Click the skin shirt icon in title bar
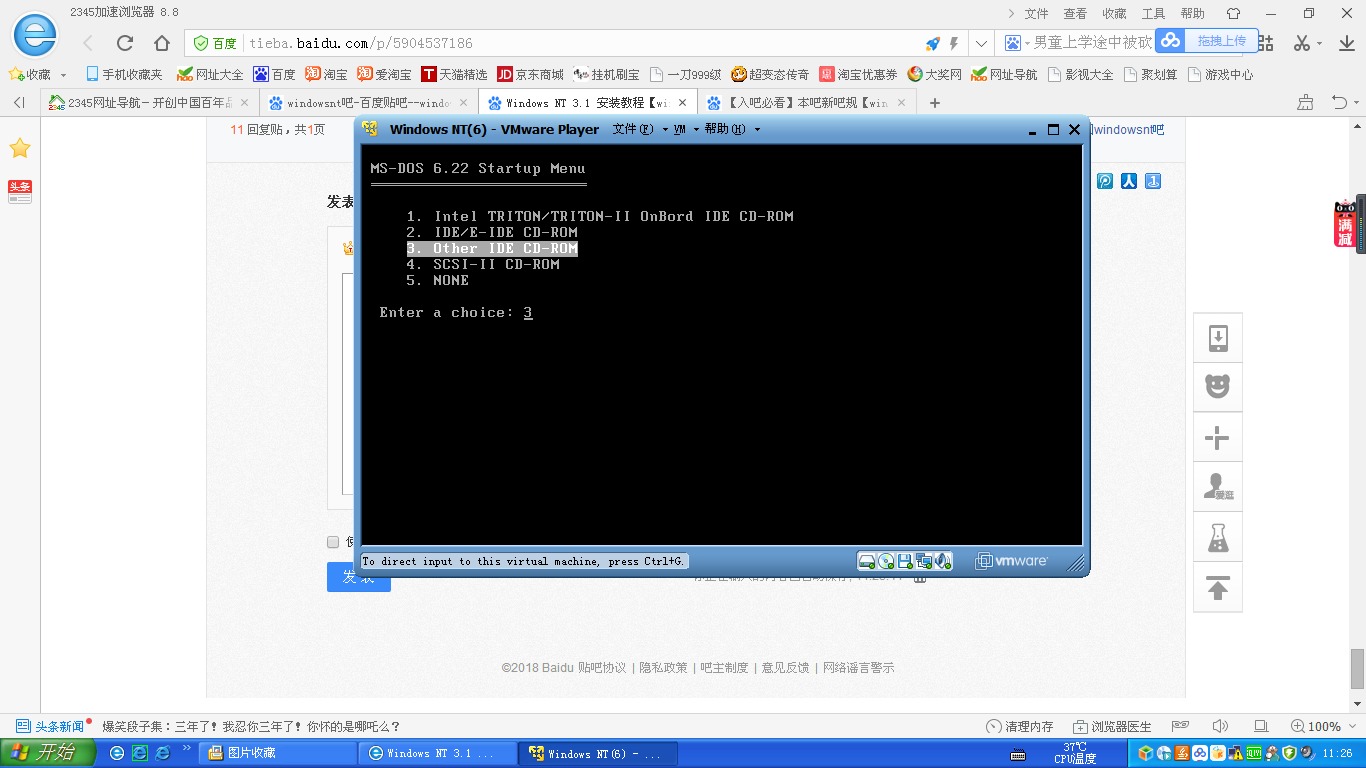Screen dimensions: 1366x768 (x=1233, y=14)
